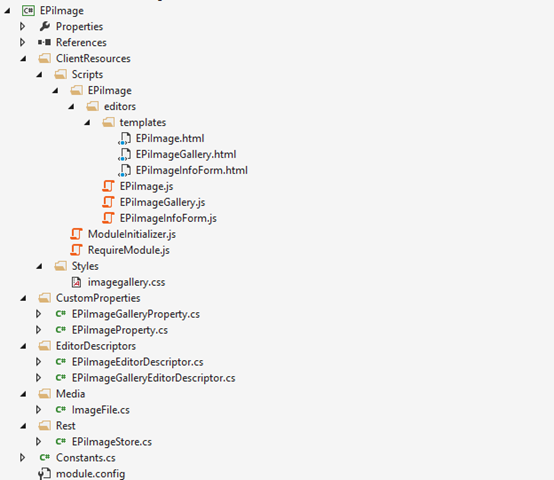Click the folder icon of ClientResources
Image resolution: width=554 pixels, height=480 pixels.
(x=45, y=58)
